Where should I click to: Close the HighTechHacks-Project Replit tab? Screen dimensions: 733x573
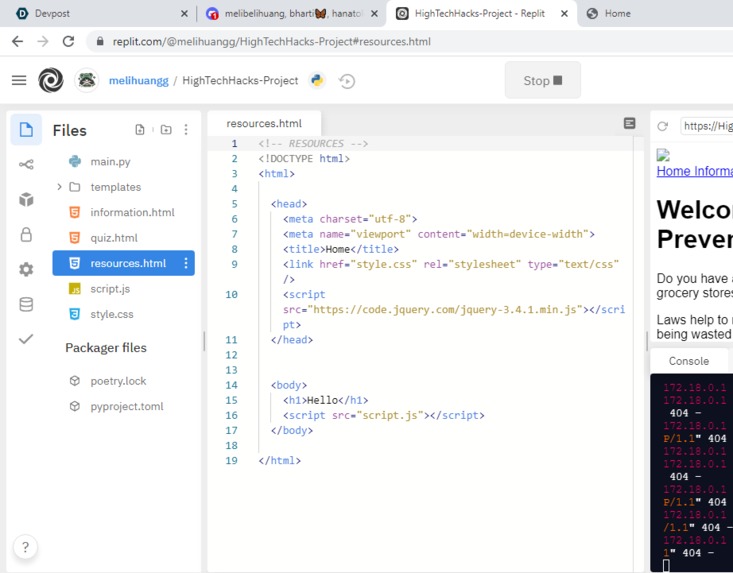tap(564, 14)
